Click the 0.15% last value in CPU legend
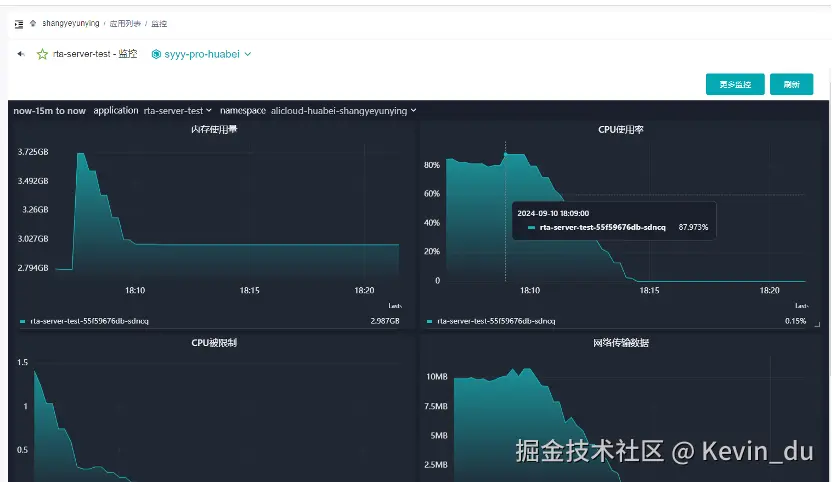 (x=795, y=321)
